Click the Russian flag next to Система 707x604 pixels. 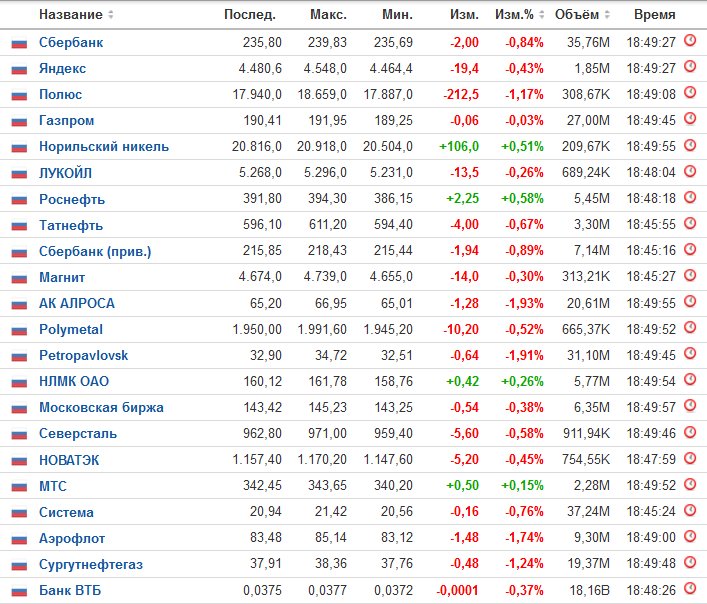click(19, 513)
